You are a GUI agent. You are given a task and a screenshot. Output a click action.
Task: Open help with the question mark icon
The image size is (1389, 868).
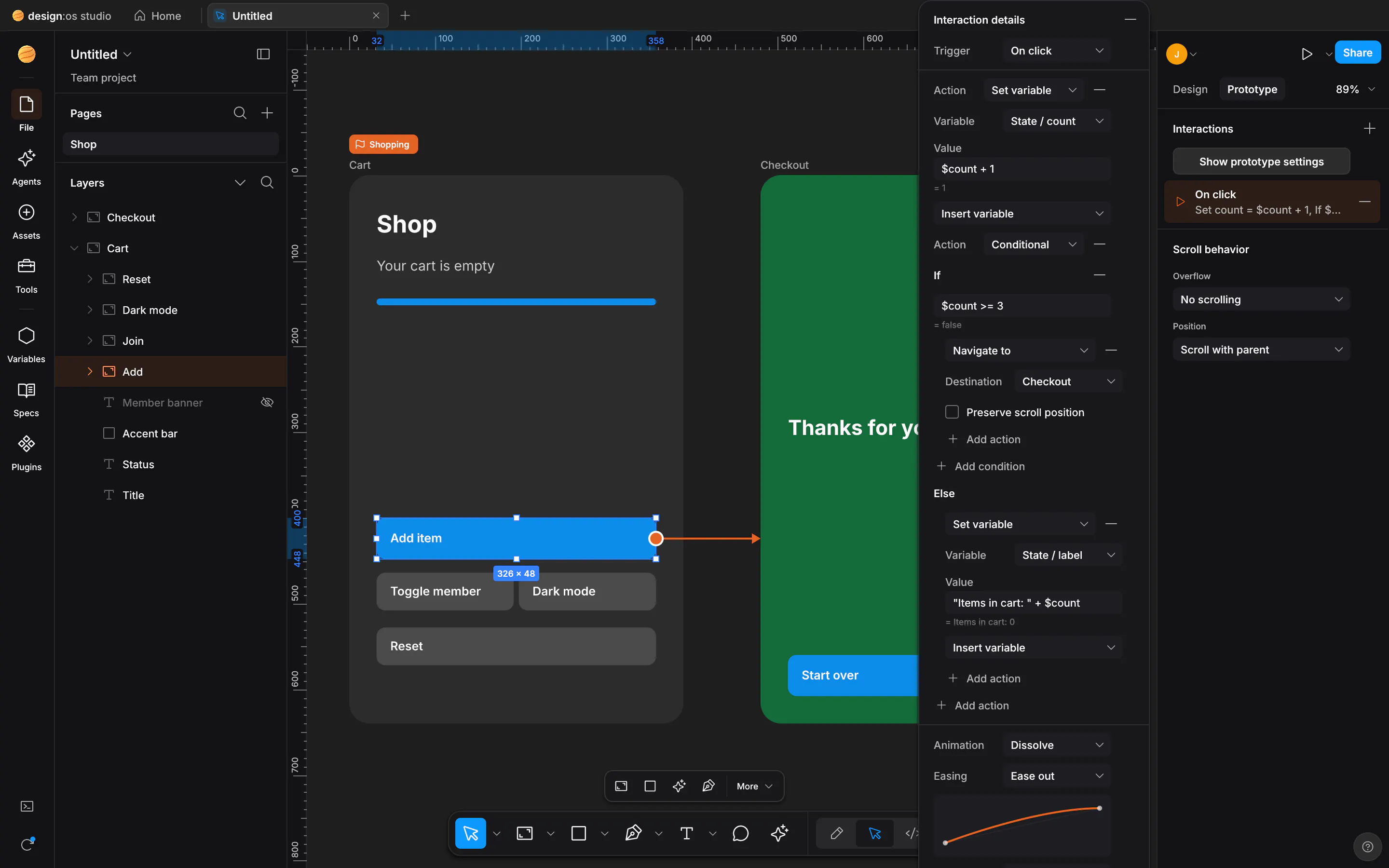click(x=1368, y=847)
